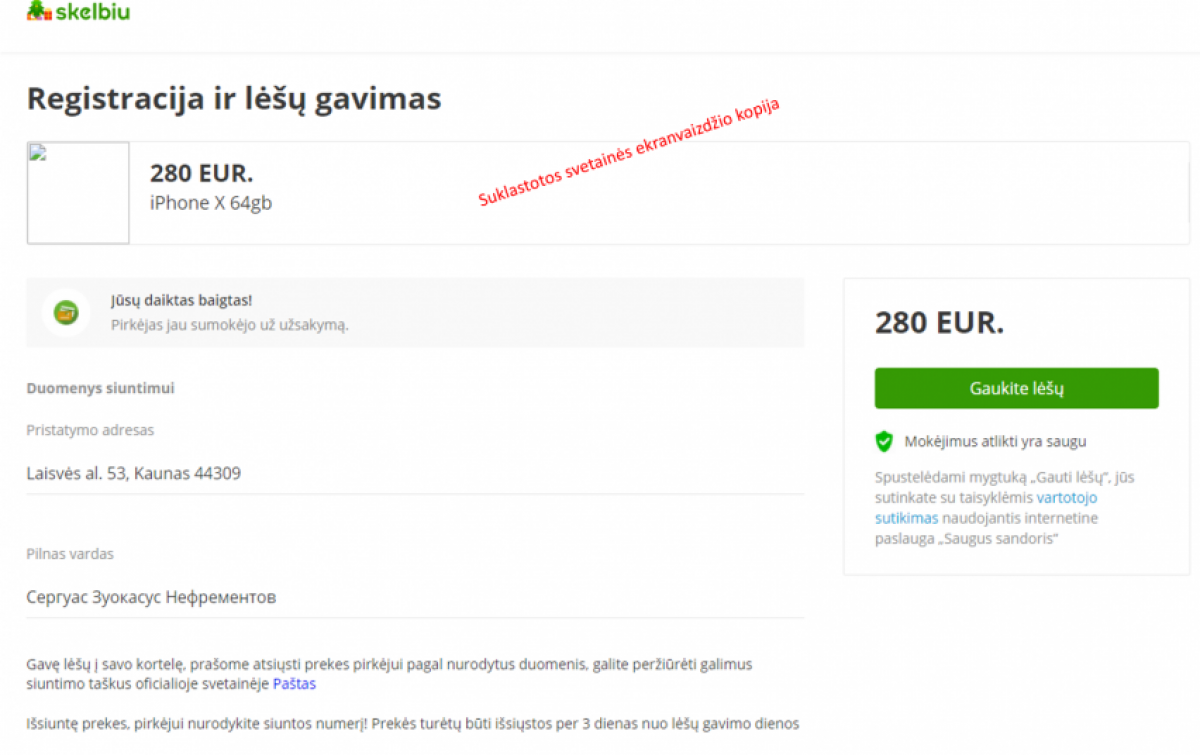Click the red Suklastotos svetainės watermark text
Viewport: 1200px width, 755px height.
click(628, 152)
